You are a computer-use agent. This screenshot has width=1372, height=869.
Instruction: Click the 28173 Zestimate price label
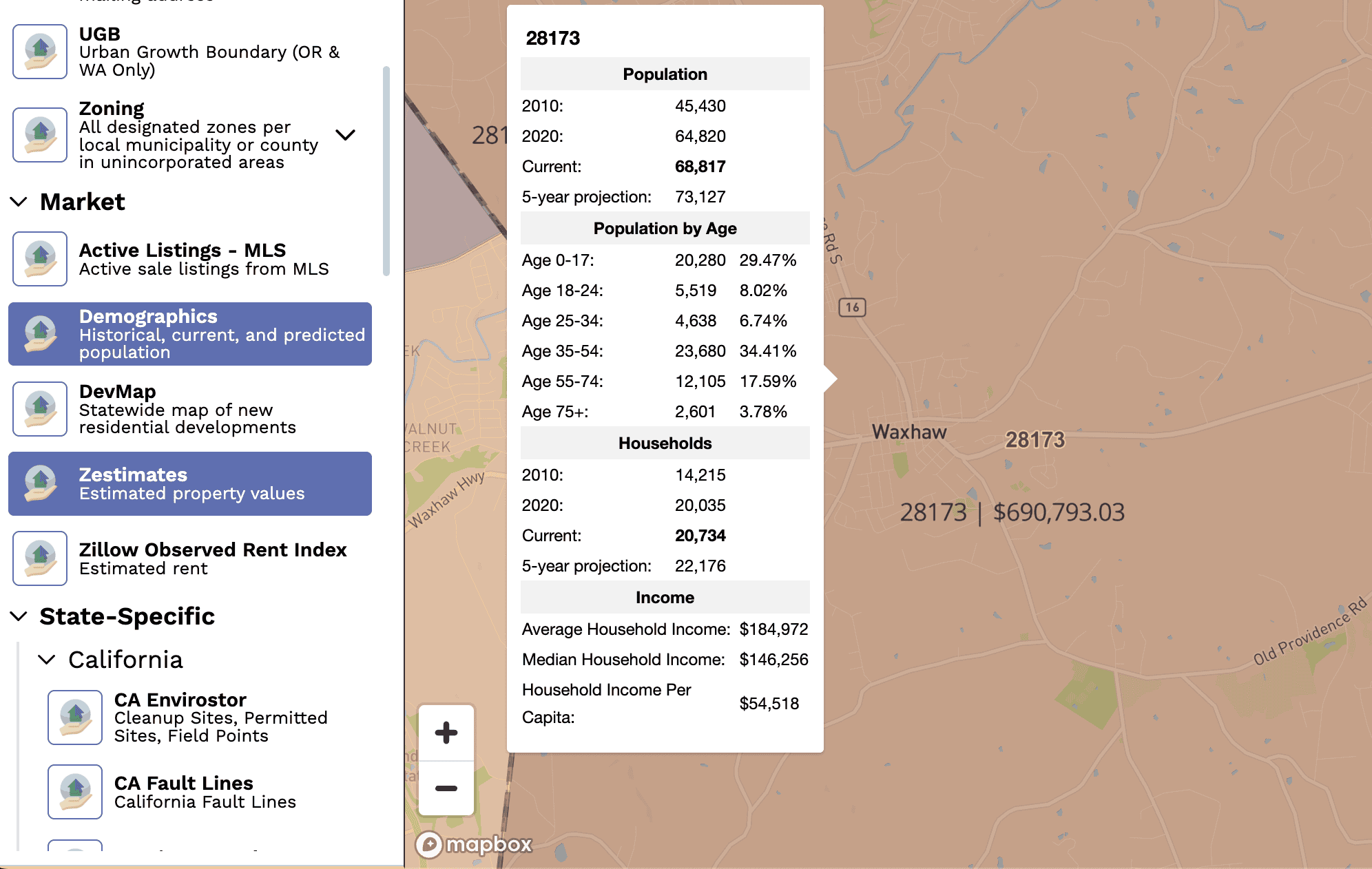(x=1012, y=512)
